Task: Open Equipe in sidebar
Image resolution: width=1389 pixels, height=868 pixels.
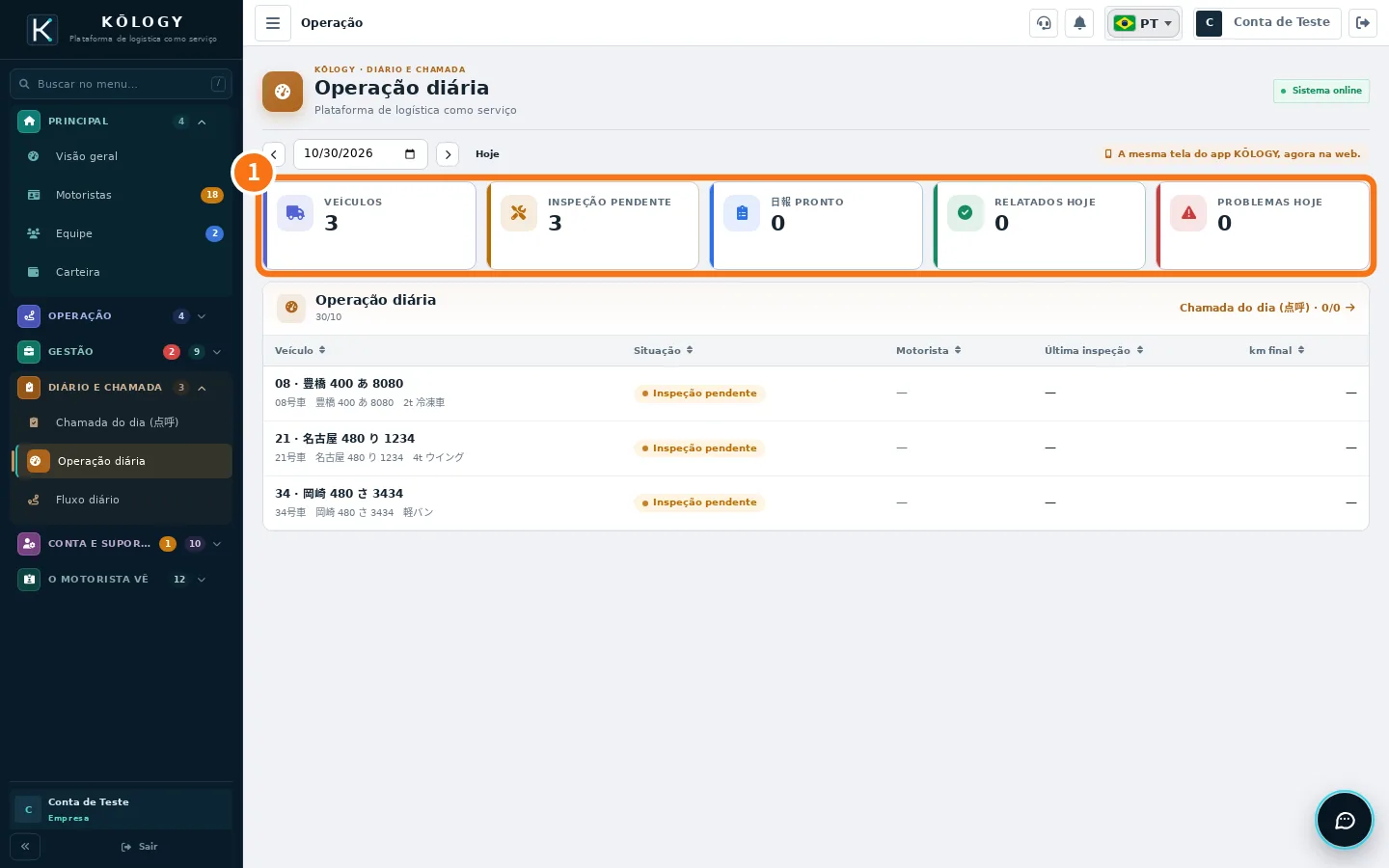Action: tap(122, 233)
